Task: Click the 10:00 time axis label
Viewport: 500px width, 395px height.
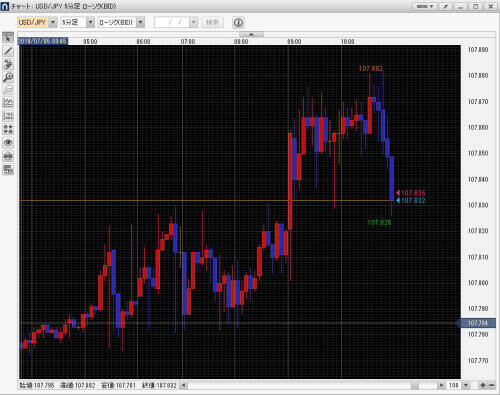Action: pos(347,41)
